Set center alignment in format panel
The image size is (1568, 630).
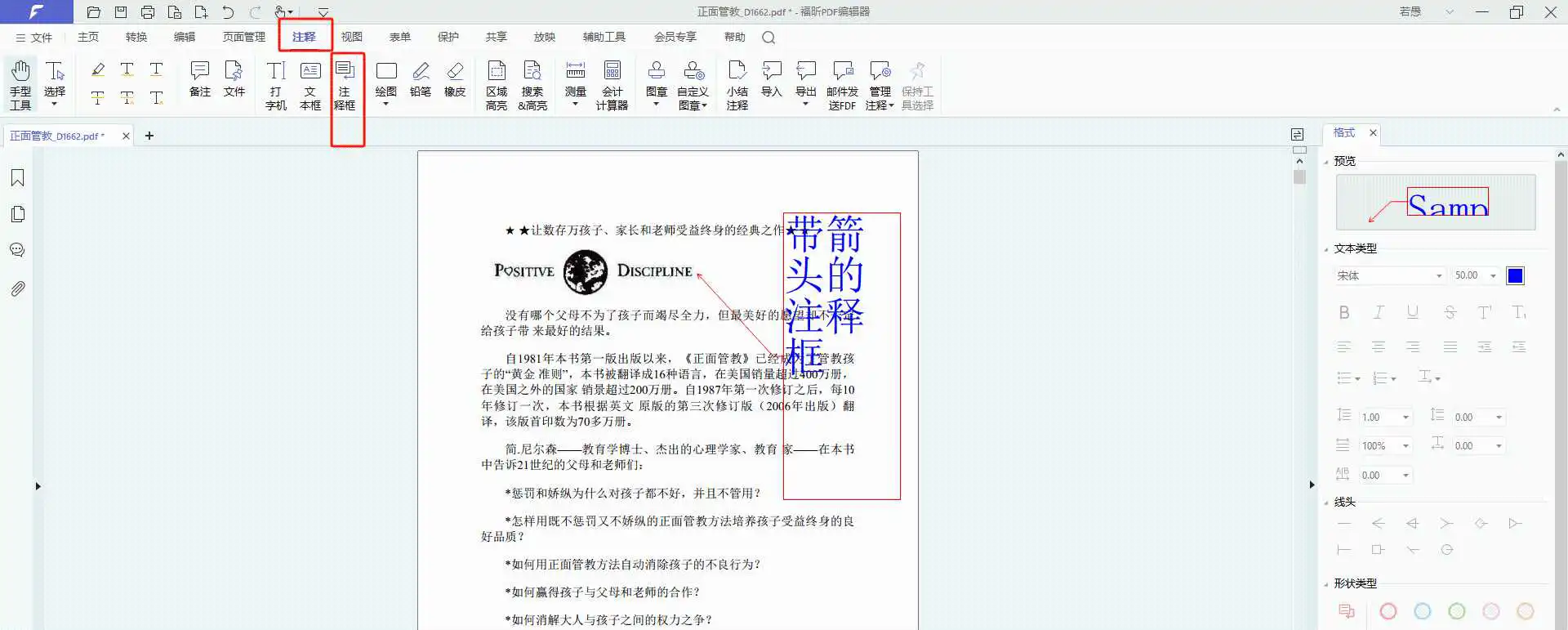tap(1379, 347)
